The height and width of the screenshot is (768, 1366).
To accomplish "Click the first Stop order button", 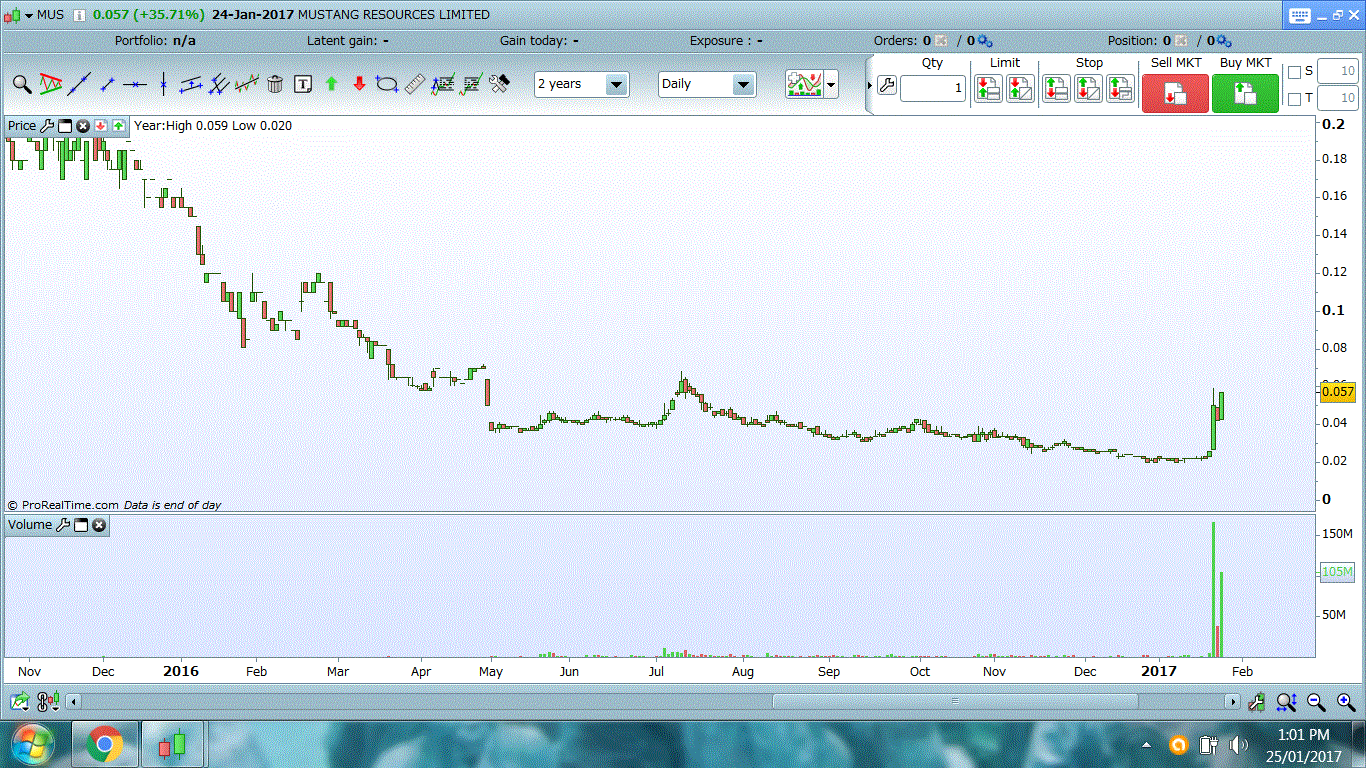I will click(1057, 88).
